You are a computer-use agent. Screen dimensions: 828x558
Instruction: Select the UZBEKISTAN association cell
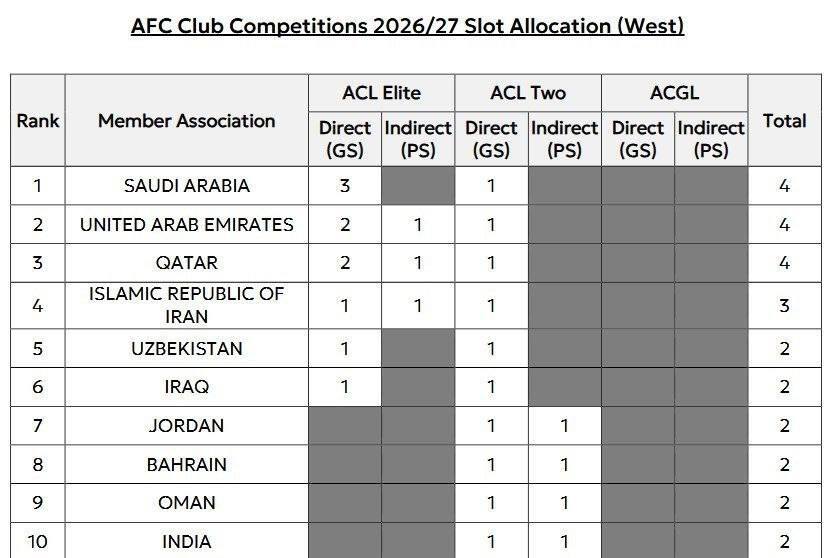(x=187, y=348)
